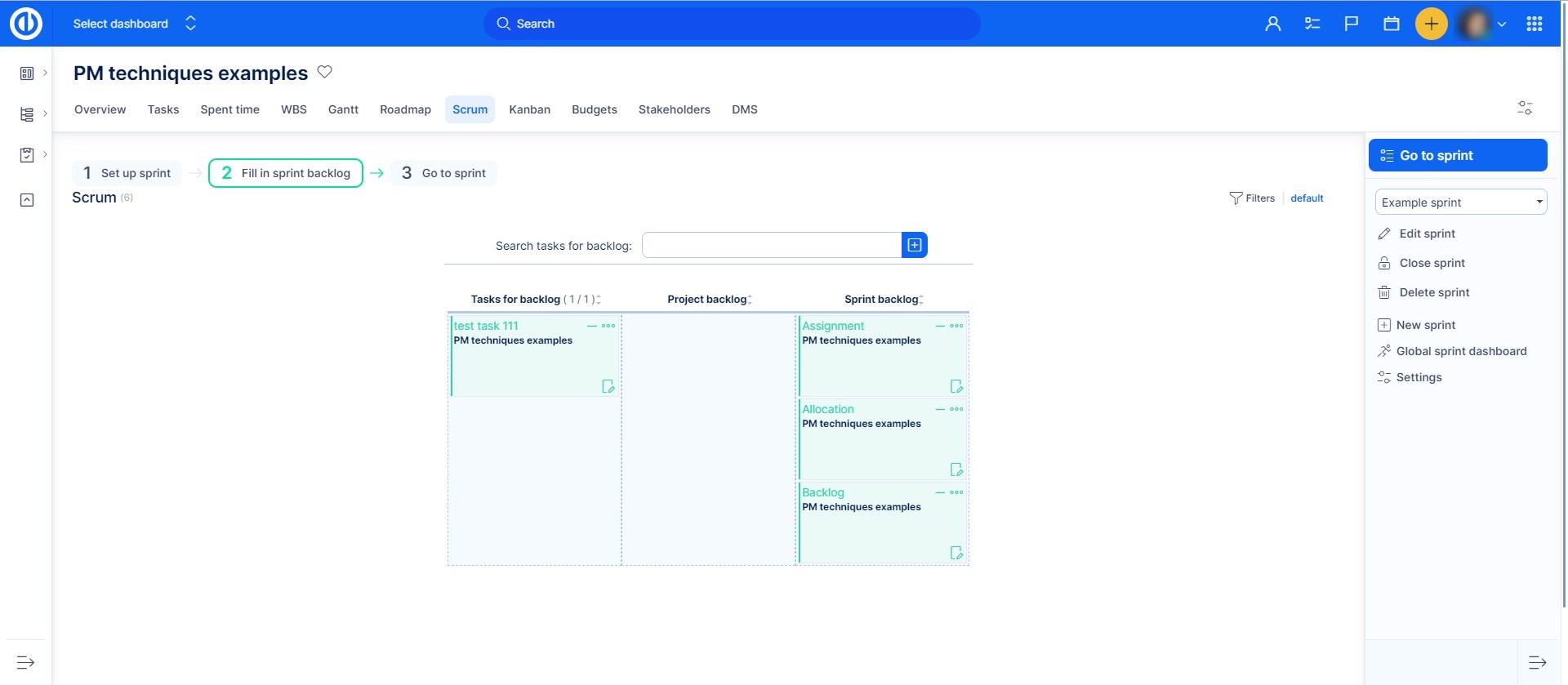Screen dimensions: 1568x685
Task: Open the user profile icon in top bar
Action: click(x=1272, y=24)
